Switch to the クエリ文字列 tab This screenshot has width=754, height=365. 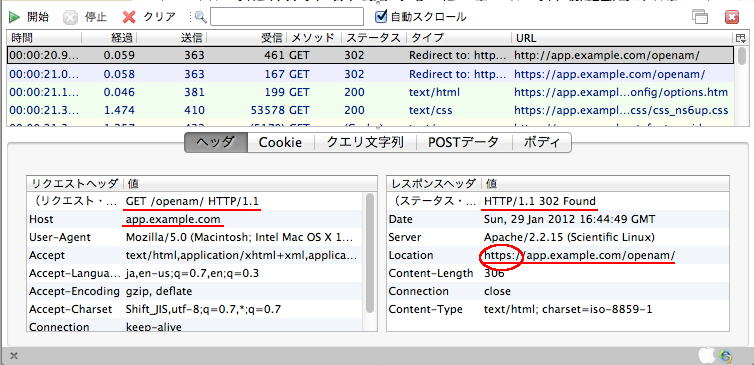(x=365, y=142)
